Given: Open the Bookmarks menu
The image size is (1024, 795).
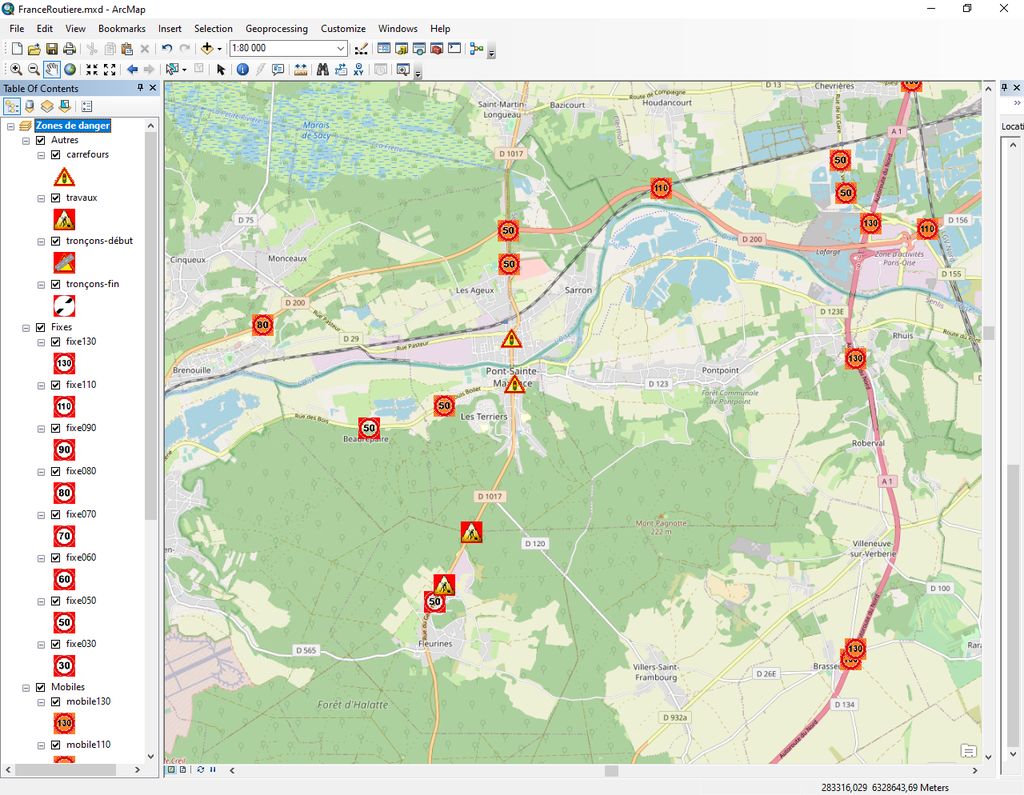Looking at the screenshot, I should (121, 29).
